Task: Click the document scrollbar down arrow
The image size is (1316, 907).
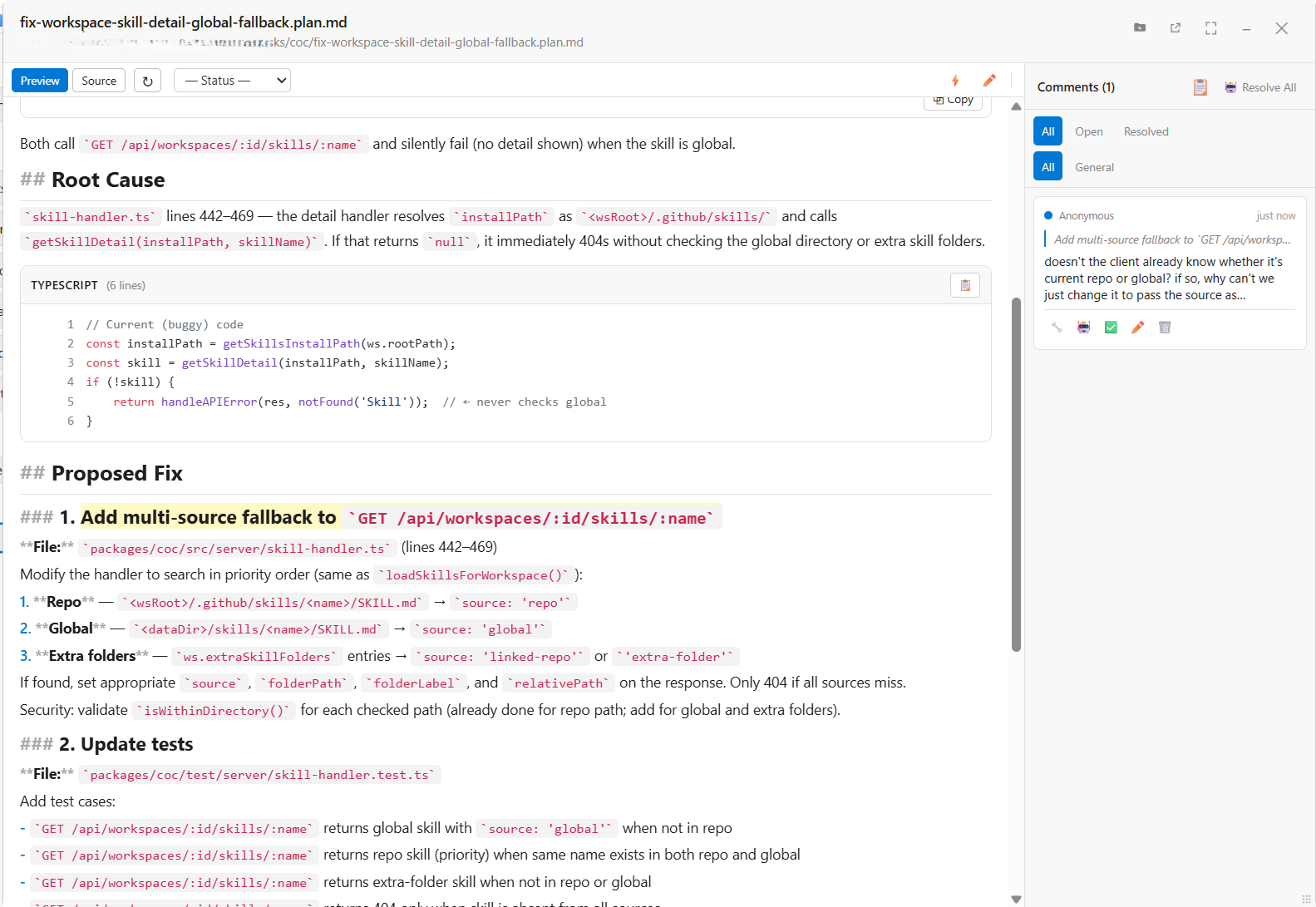Action: coord(1016,899)
